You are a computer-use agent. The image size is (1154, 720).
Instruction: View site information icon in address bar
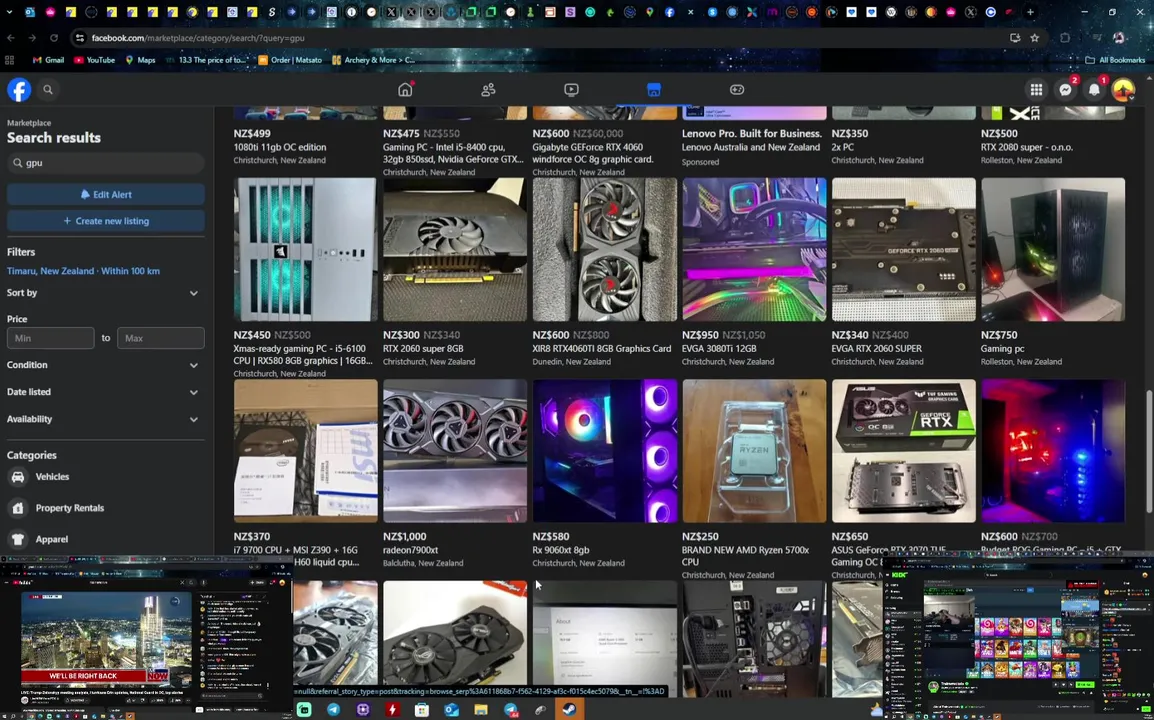(x=79, y=38)
